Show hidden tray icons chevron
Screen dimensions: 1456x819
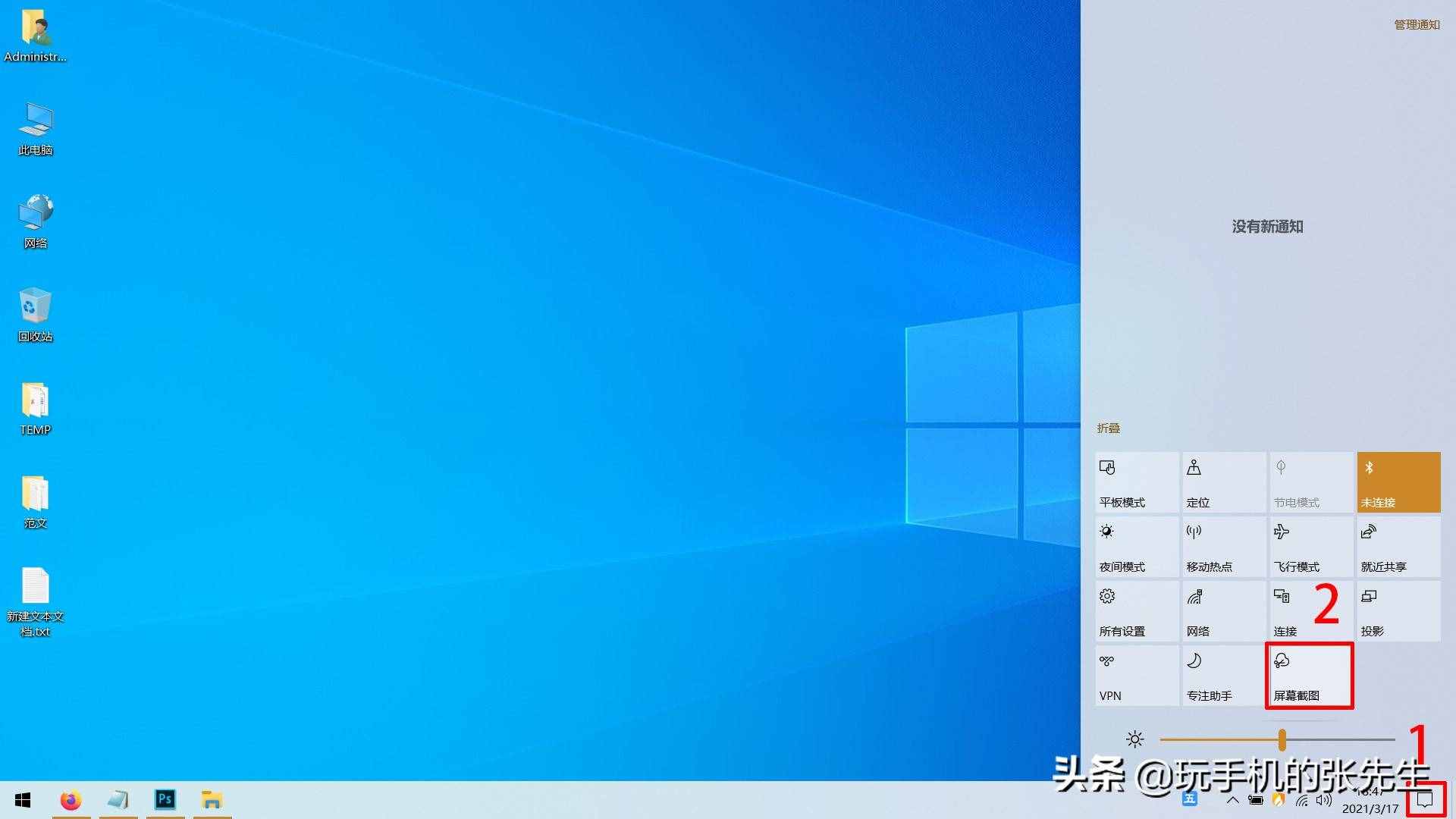coord(1233,800)
